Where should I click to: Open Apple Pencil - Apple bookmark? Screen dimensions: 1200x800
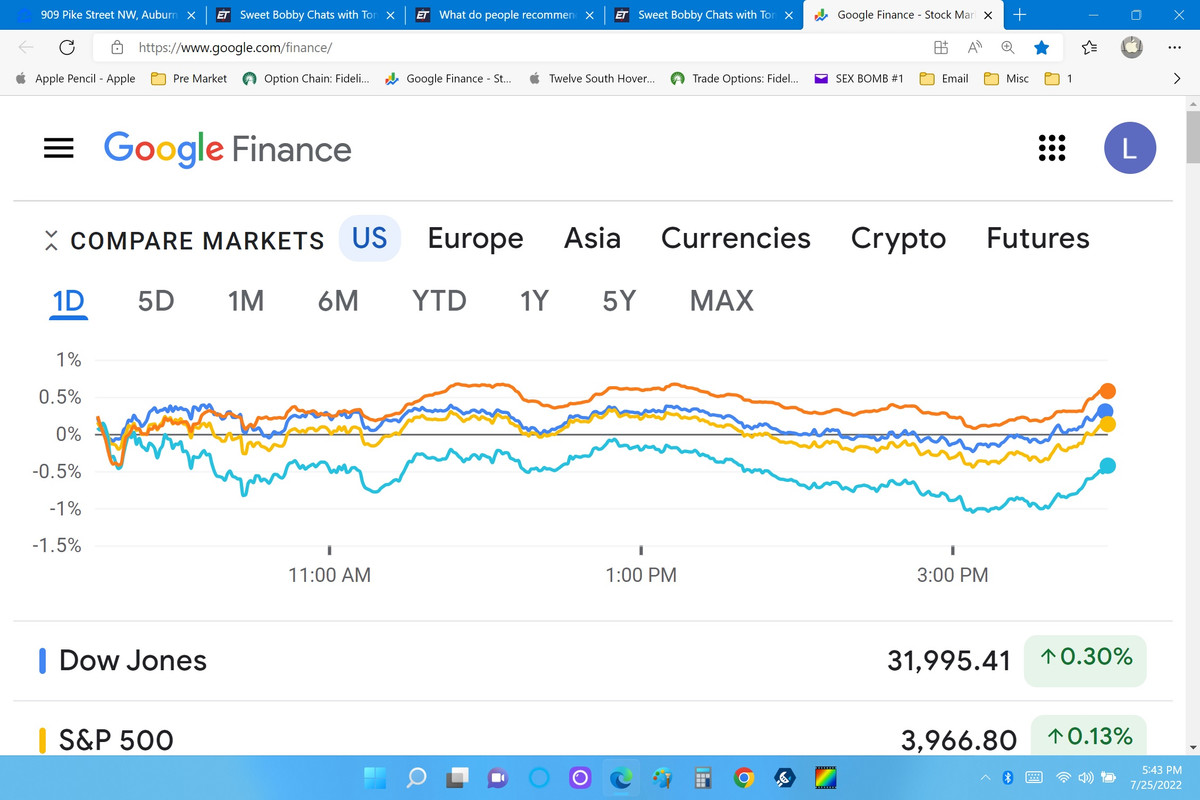pyautogui.click(x=75, y=78)
